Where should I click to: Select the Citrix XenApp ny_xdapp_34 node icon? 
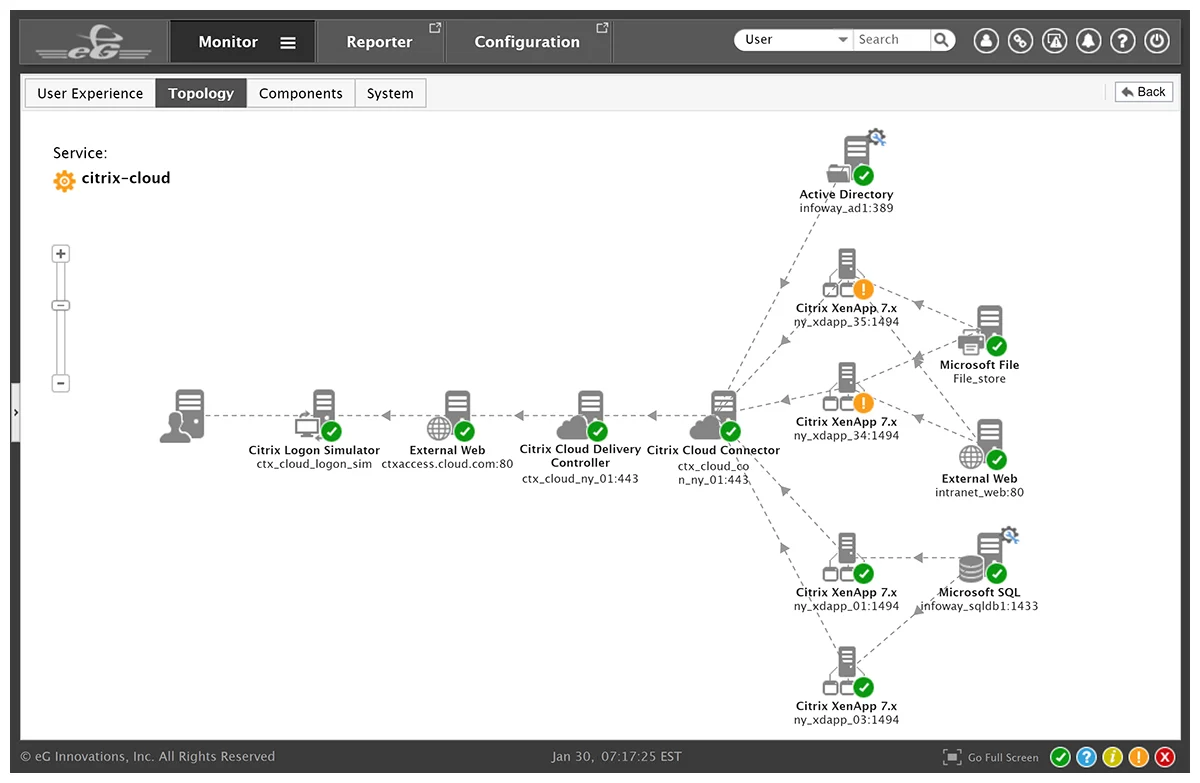(x=847, y=388)
